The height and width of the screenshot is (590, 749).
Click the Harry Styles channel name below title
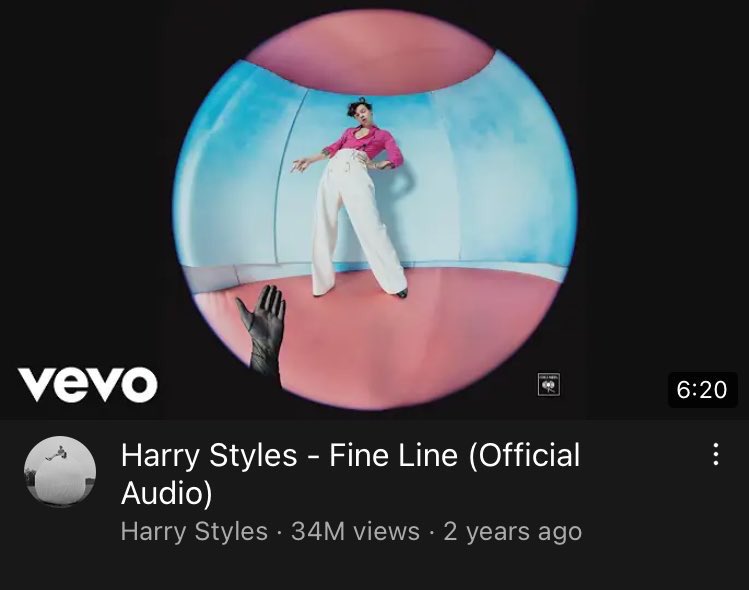click(x=194, y=531)
